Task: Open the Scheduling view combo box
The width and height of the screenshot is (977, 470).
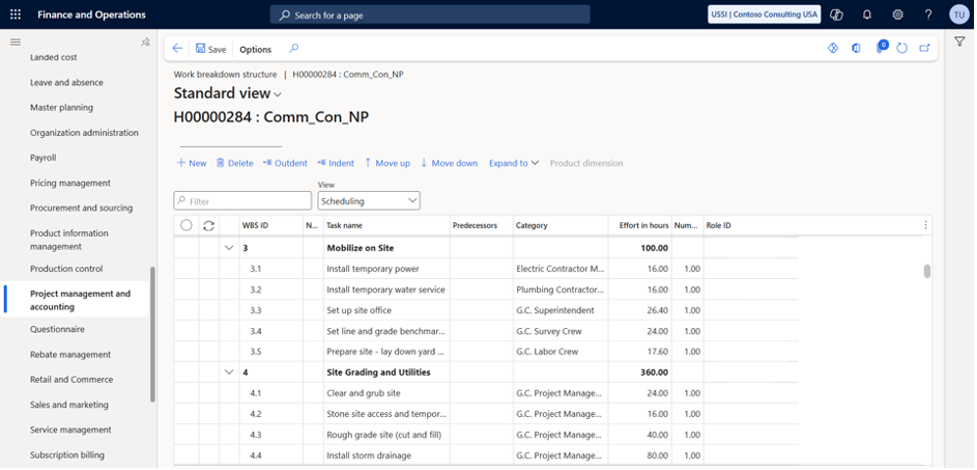Action: click(x=369, y=201)
